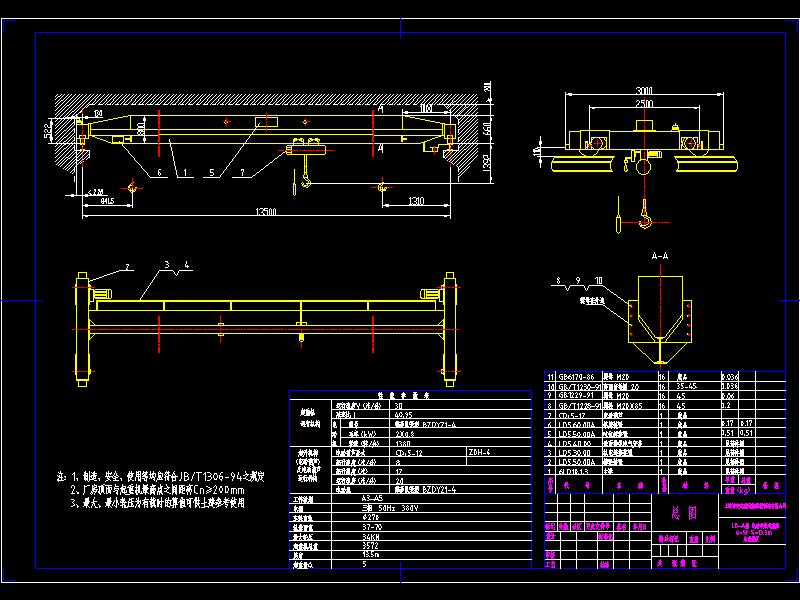Screen dimensions: 800x600
Task: Click the 12500 span dimension text
Action: coord(265,211)
